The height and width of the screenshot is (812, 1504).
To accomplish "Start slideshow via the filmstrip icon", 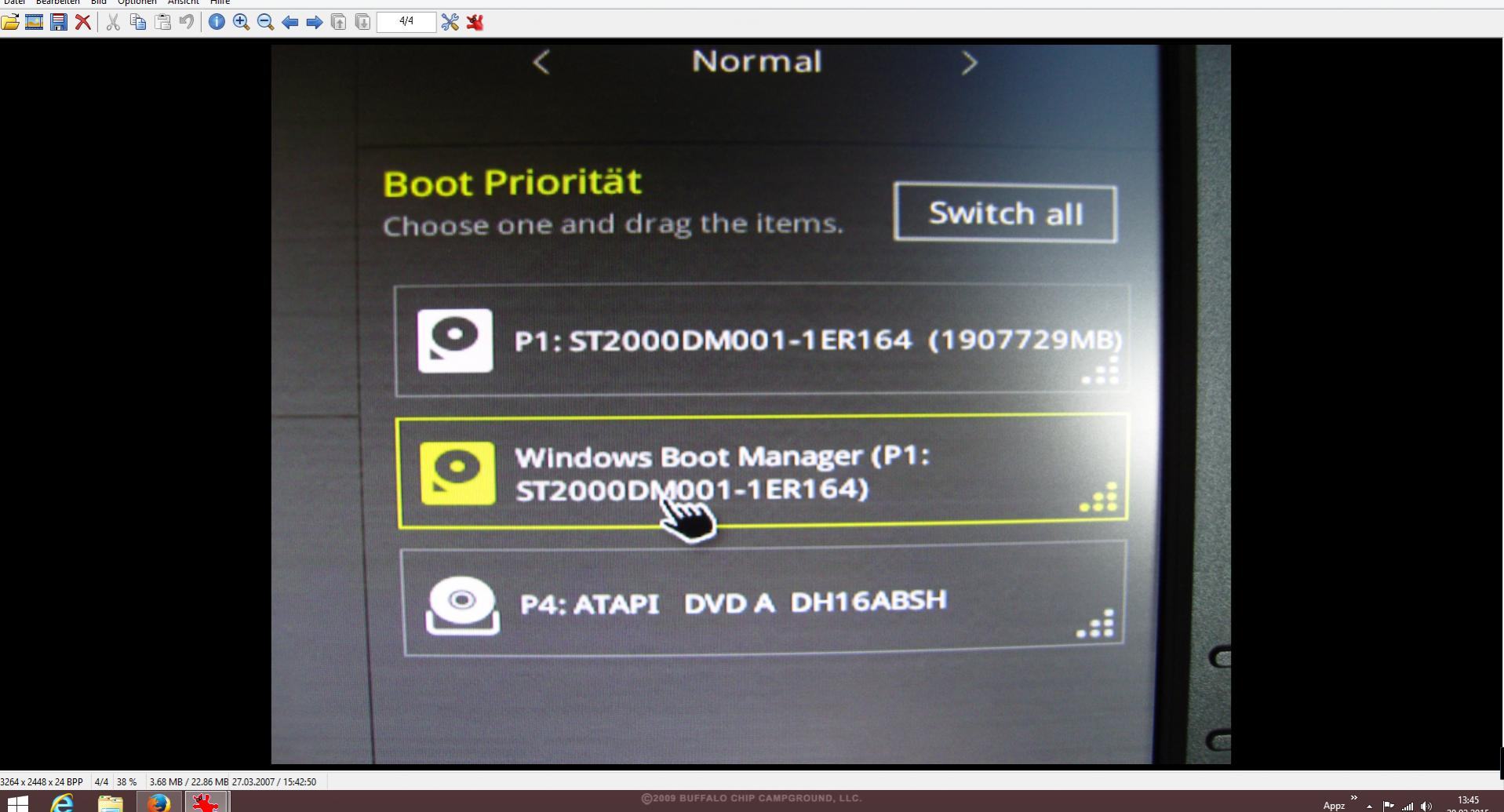I will tap(35, 22).
